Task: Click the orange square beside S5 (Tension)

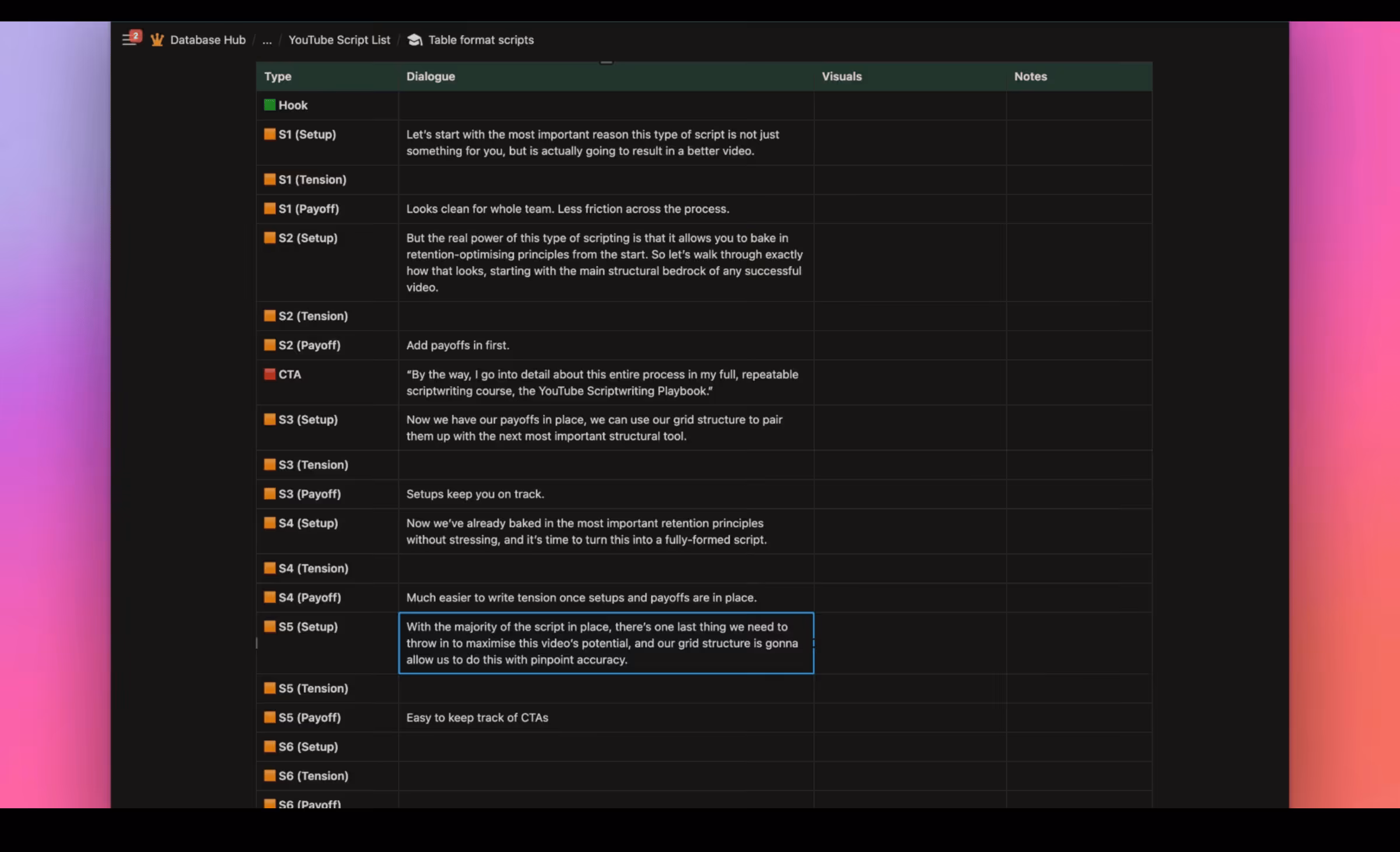Action: pos(269,688)
